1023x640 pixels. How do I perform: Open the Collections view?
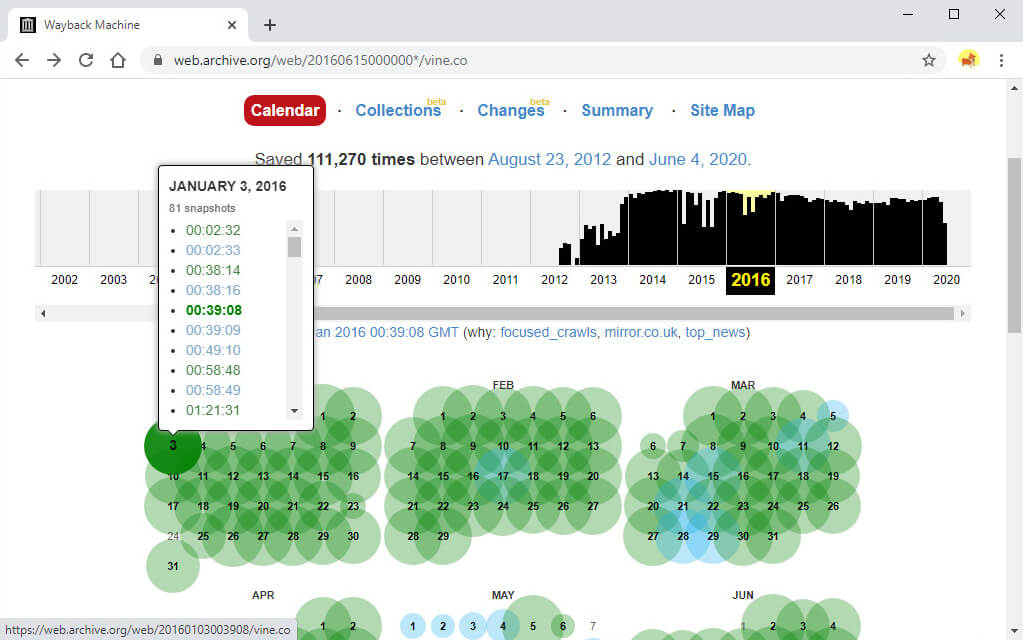(398, 110)
